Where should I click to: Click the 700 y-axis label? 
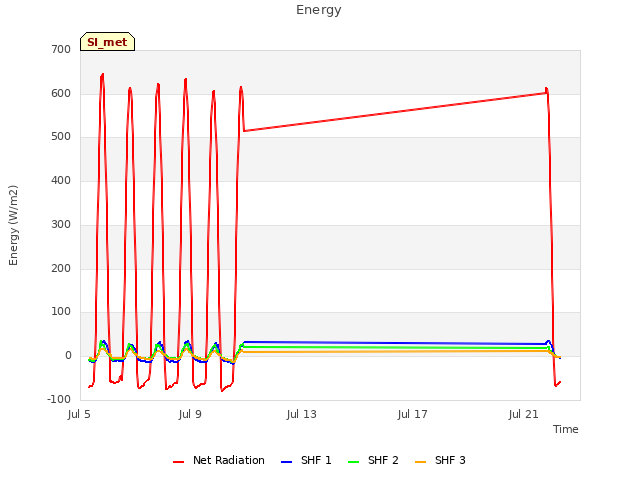pyautogui.click(x=61, y=49)
